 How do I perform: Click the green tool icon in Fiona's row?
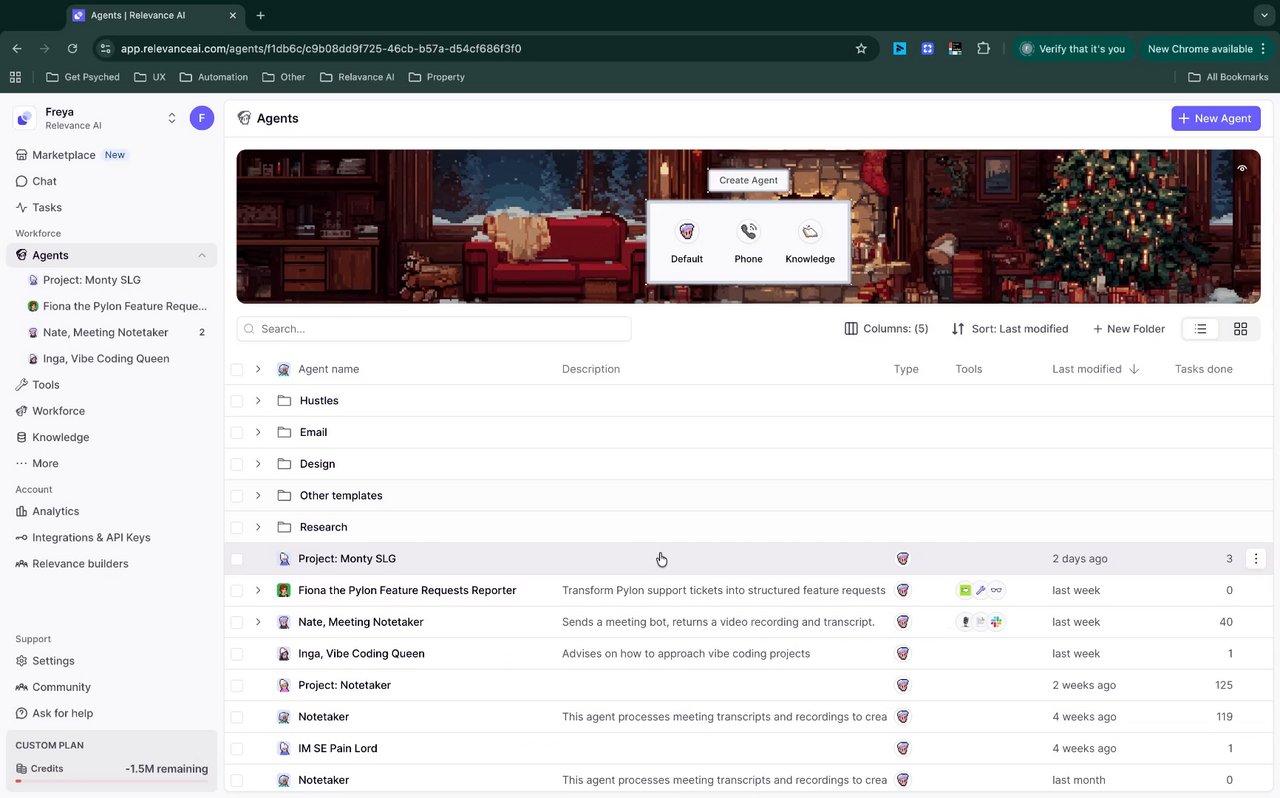[965, 590]
